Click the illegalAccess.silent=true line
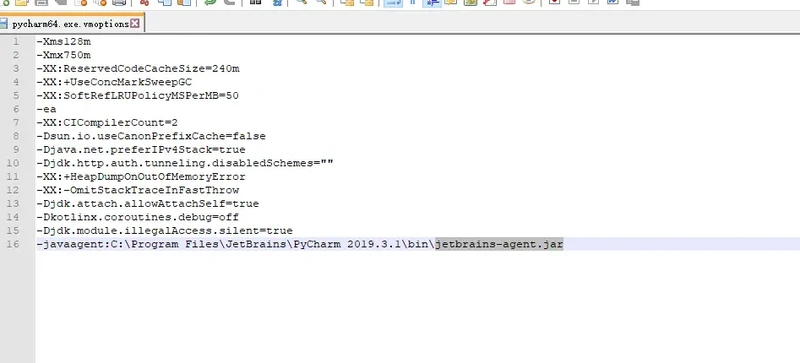800x363 pixels. [165, 231]
